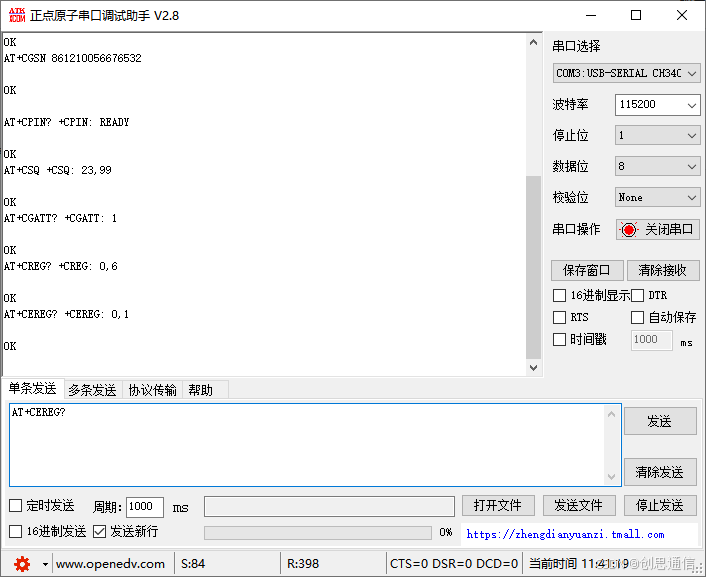Uncheck 发送新行 checkbox
The image size is (706, 577).
99,532
